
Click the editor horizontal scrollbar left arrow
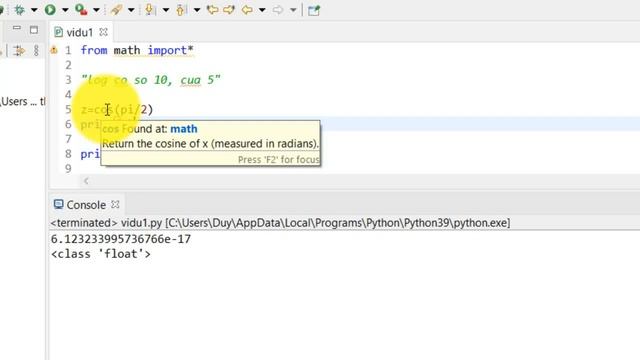[86, 181]
